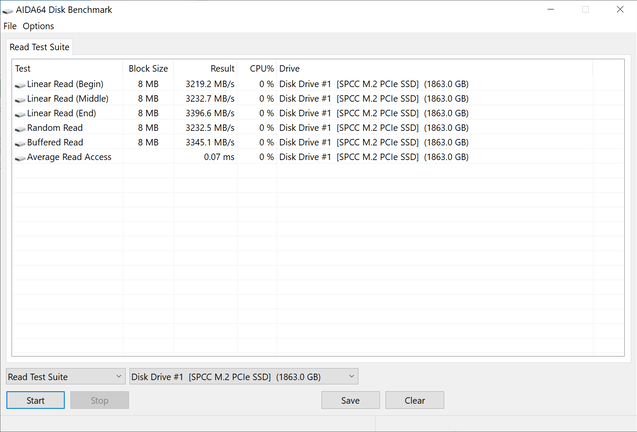Minimize the AIDA64 Disk Benchmark window
Screen dimensions: 637x432
[551, 9]
